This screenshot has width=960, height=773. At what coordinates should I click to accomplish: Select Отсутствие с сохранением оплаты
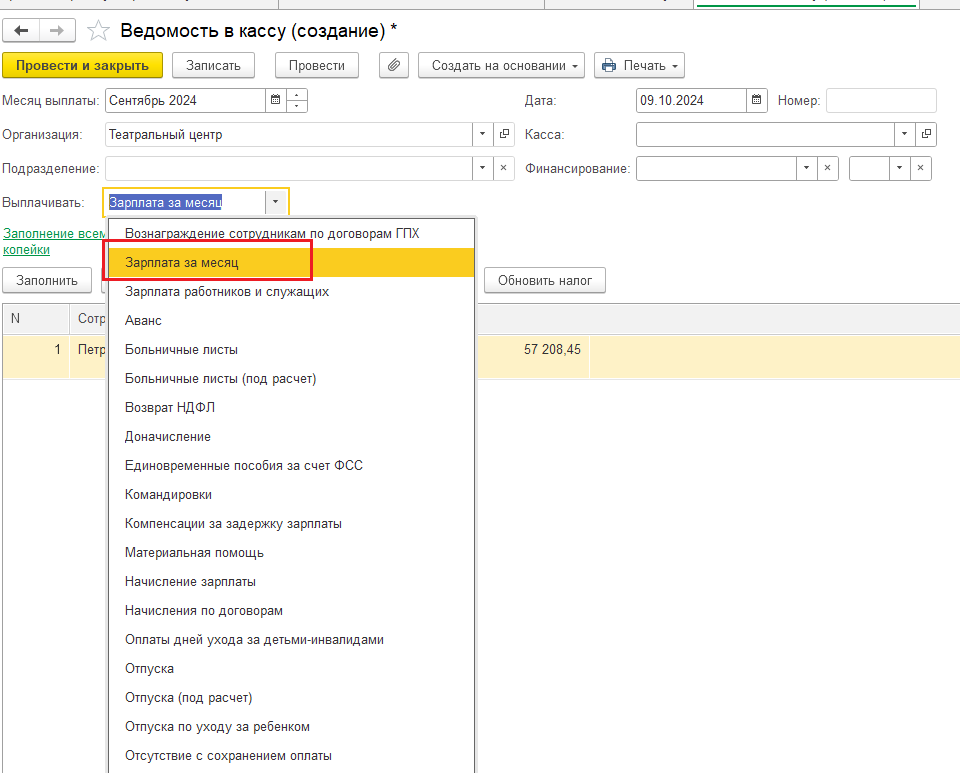(x=291, y=755)
